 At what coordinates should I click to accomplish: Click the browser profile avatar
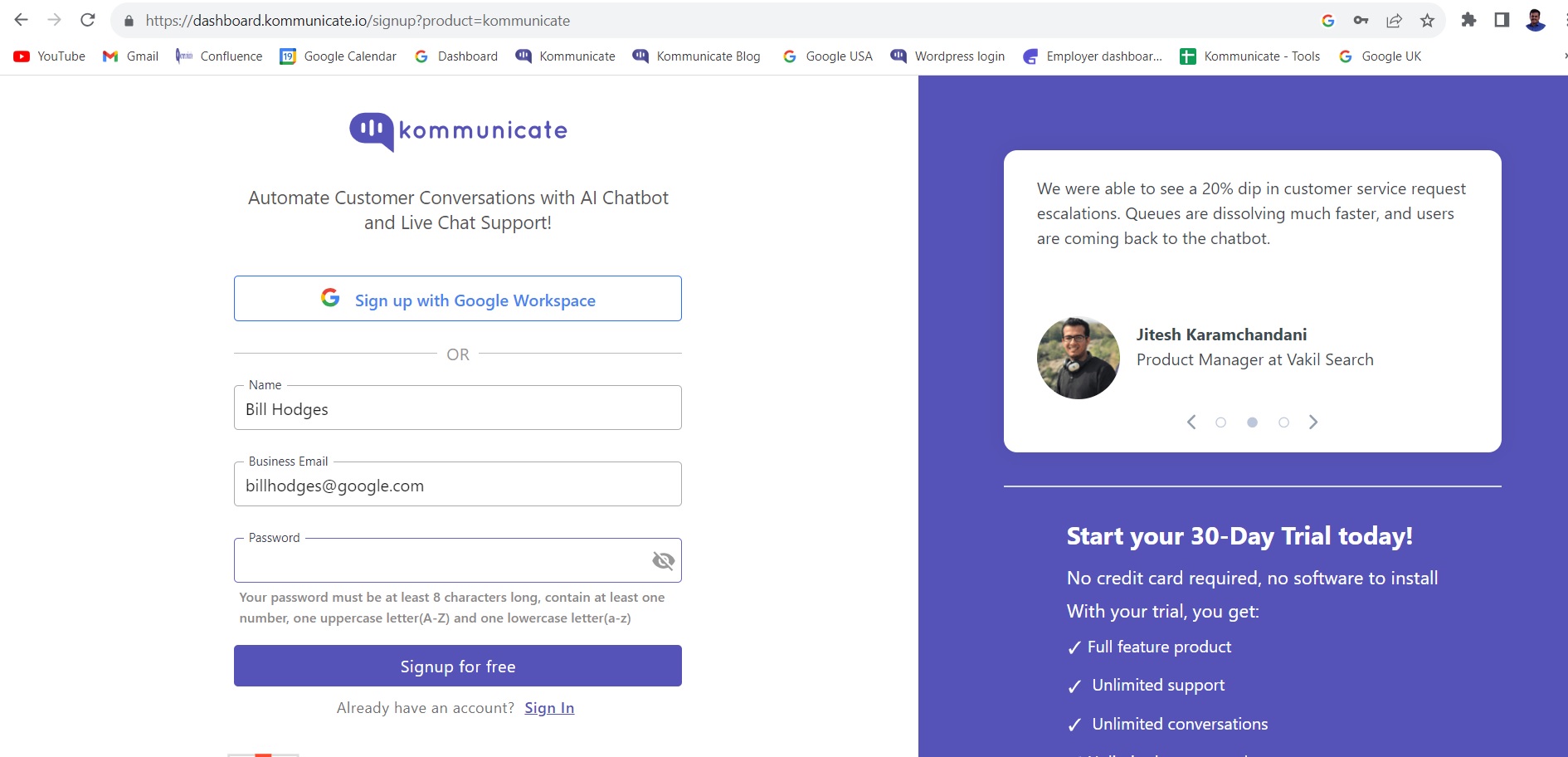click(1534, 20)
